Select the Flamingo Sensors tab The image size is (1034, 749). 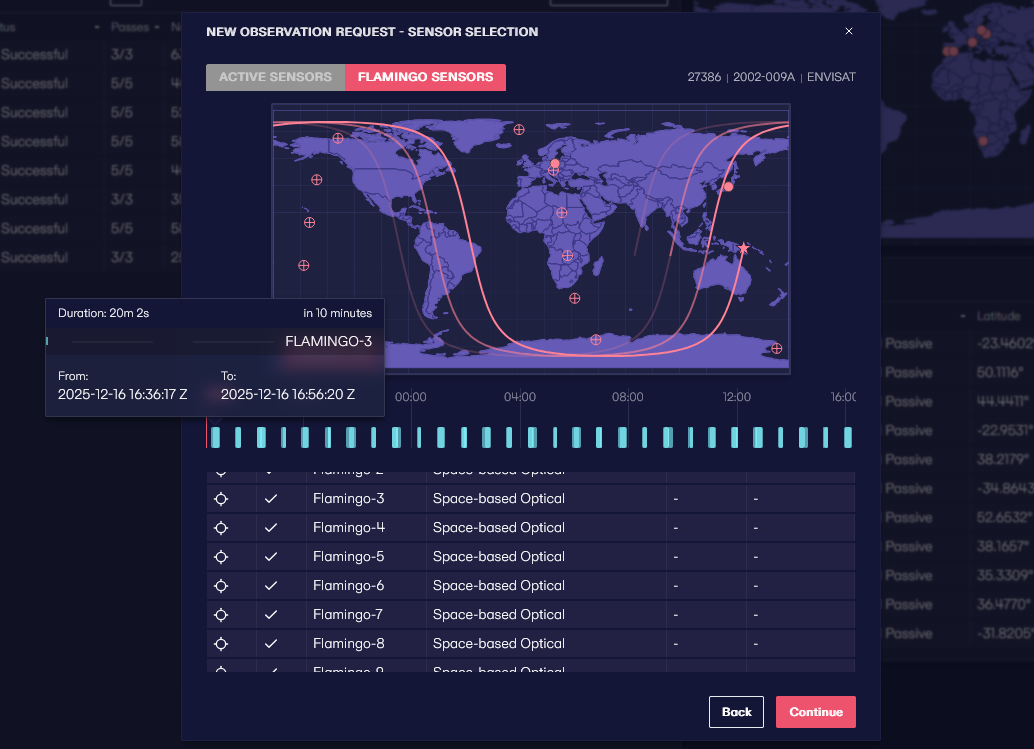click(x=425, y=77)
